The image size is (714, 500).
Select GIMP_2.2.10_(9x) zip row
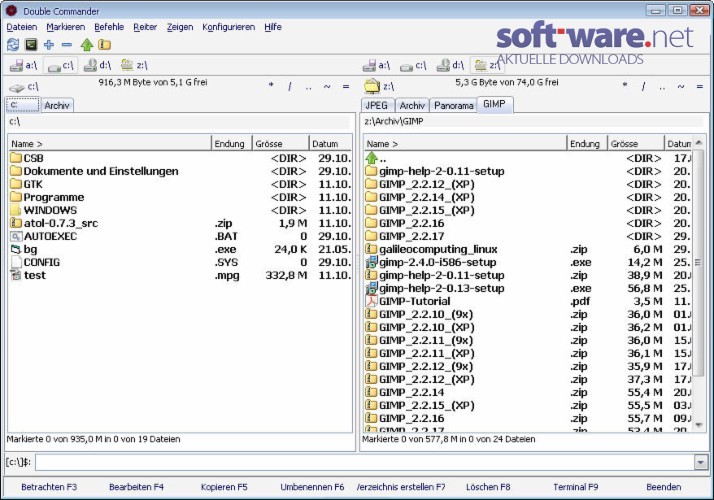(528, 314)
